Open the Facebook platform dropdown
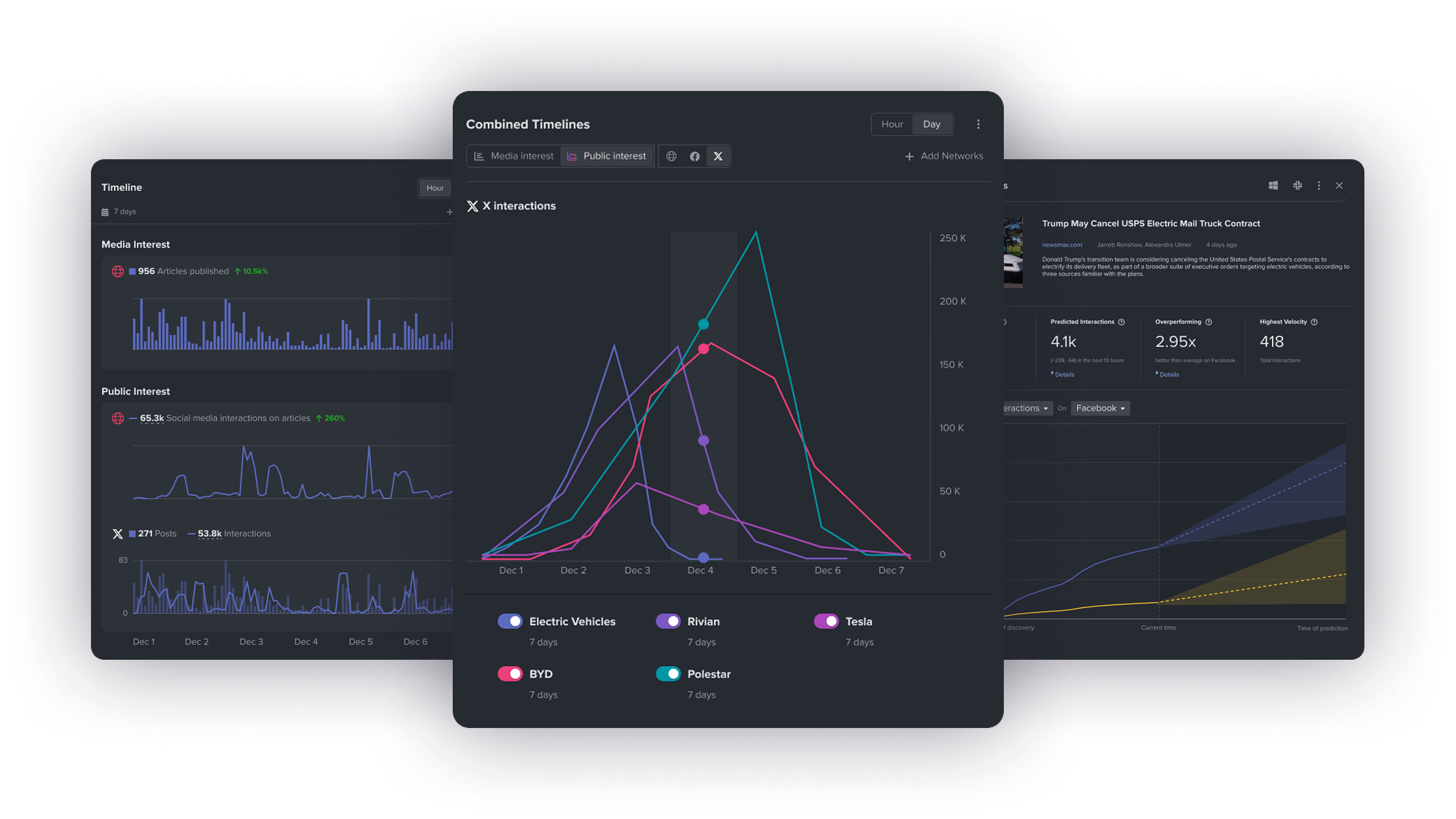Screen dimensions: 1456x819 [x=1100, y=408]
